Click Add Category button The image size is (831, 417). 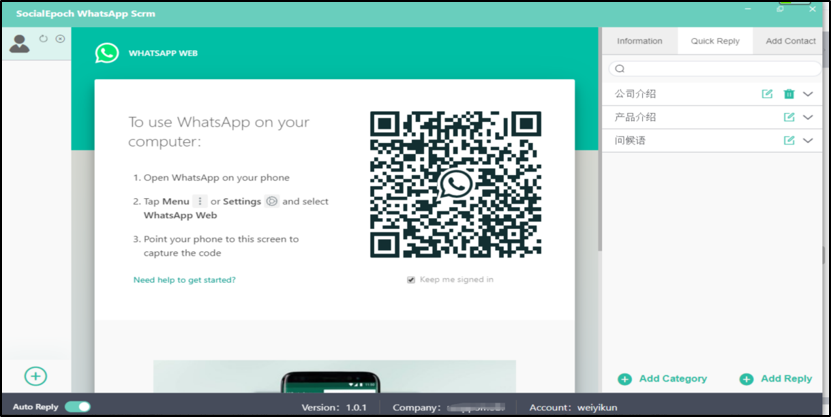[662, 379]
